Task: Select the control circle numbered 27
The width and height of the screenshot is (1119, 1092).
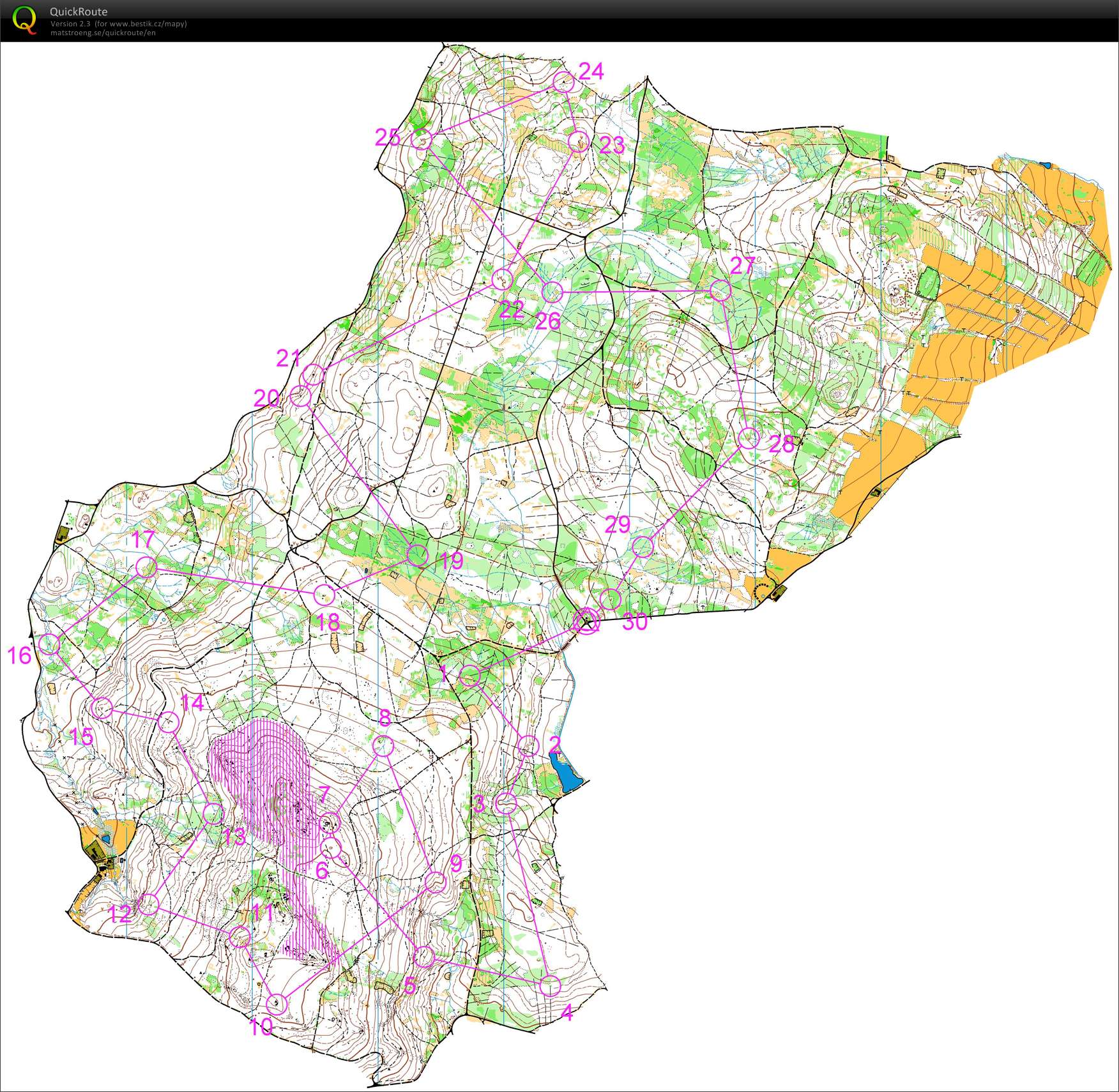Action: (x=720, y=291)
